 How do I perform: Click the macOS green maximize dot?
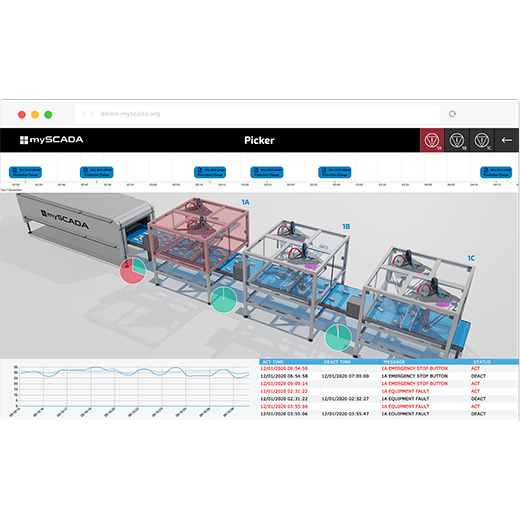pyautogui.click(x=48, y=115)
